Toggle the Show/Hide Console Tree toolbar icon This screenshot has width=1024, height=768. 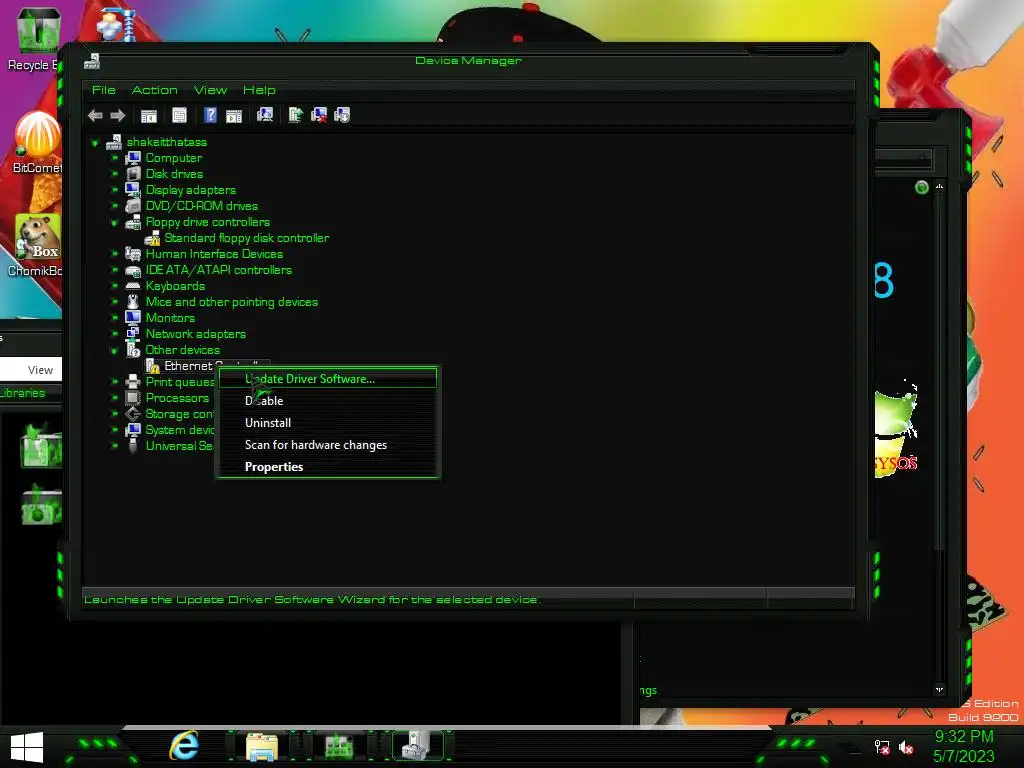(x=149, y=116)
